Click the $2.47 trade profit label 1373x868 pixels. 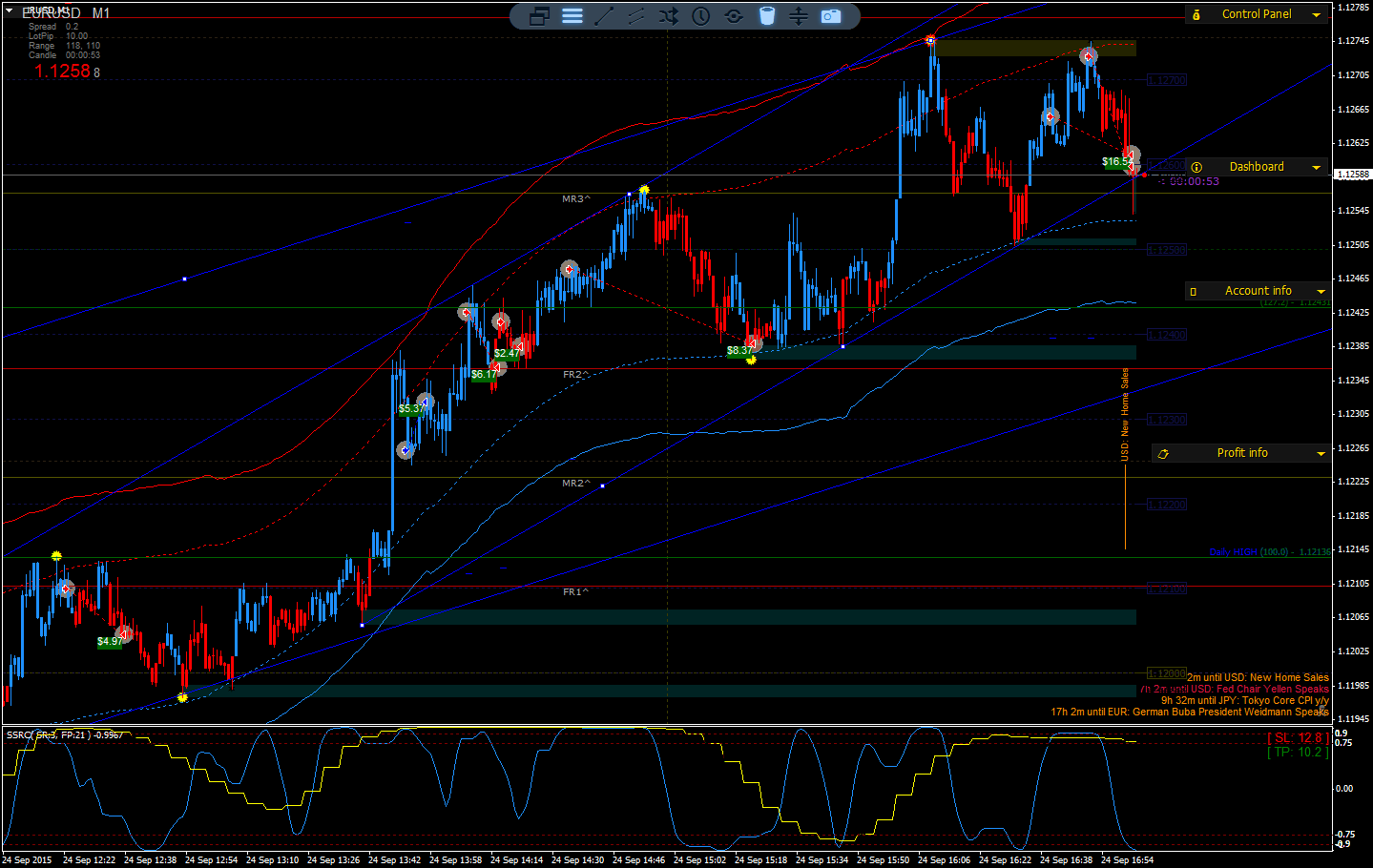507,354
